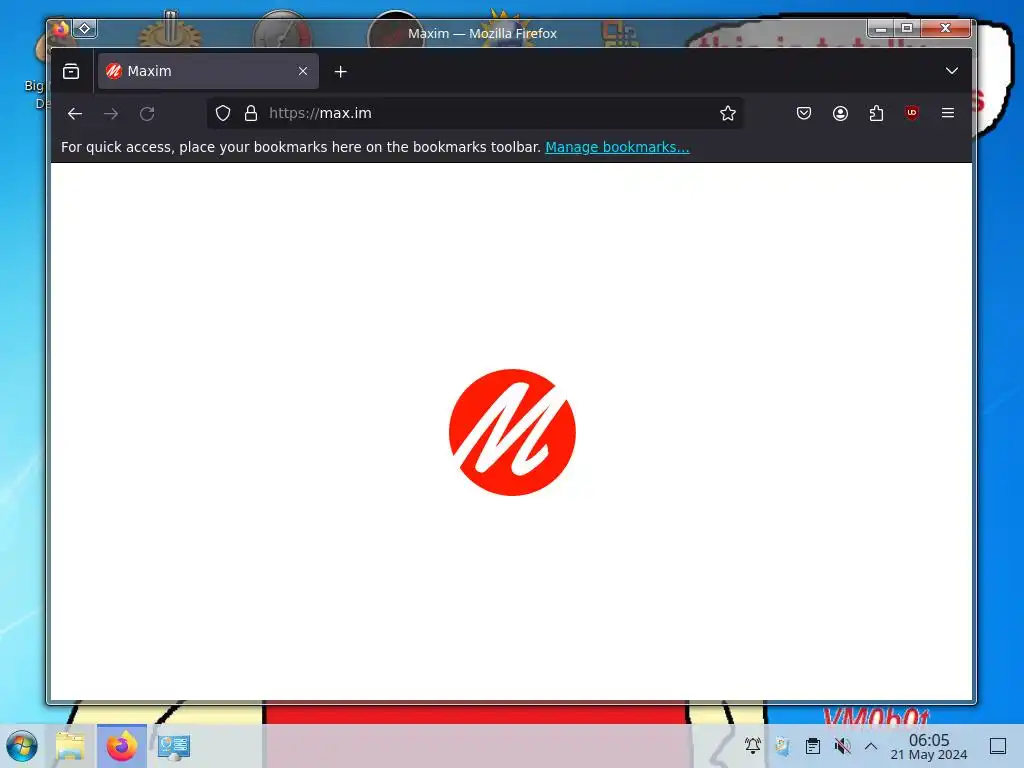Open the Firefox View tab icon
Screen dimensions: 1024x768
(x=71, y=71)
